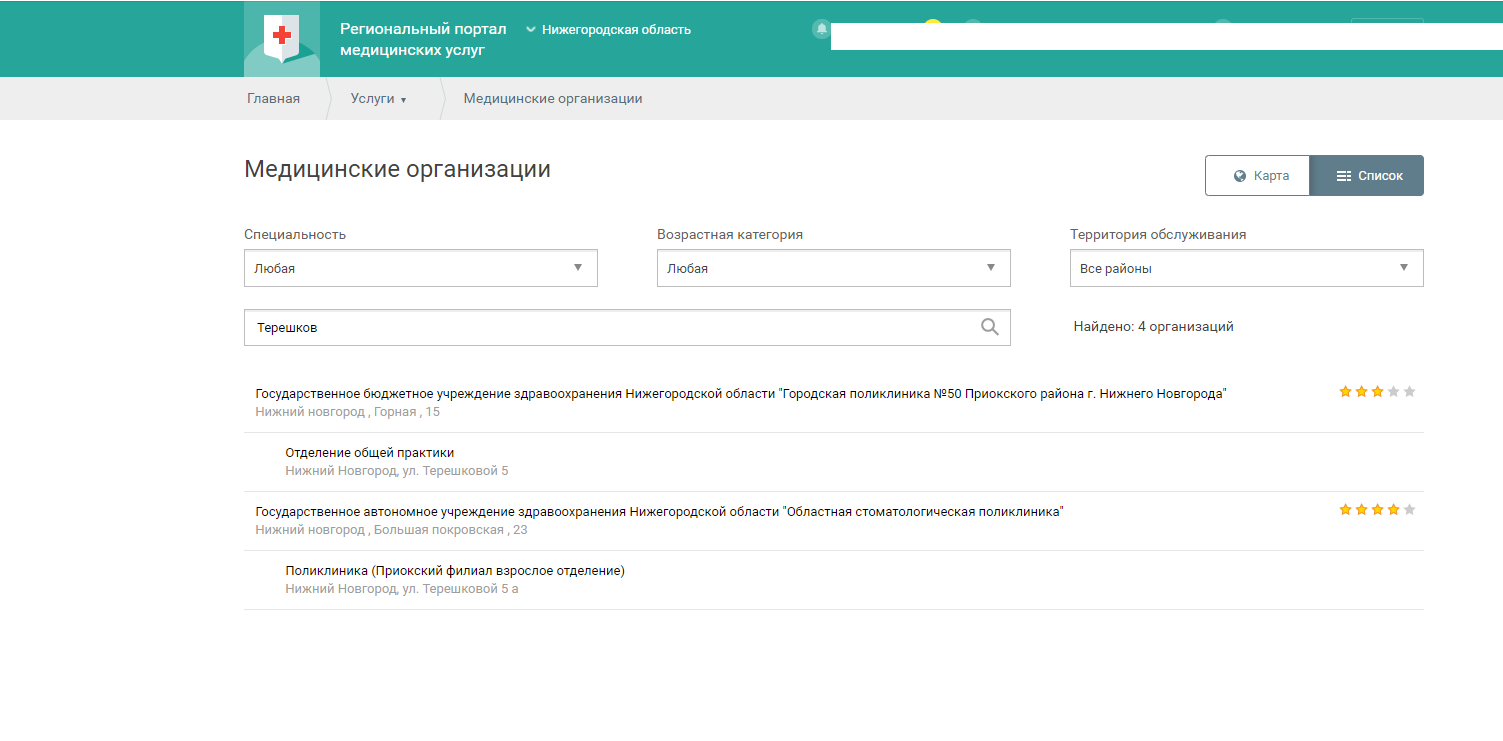Switch to Список list view
The width and height of the screenshot is (1503, 741).
pos(1367,176)
